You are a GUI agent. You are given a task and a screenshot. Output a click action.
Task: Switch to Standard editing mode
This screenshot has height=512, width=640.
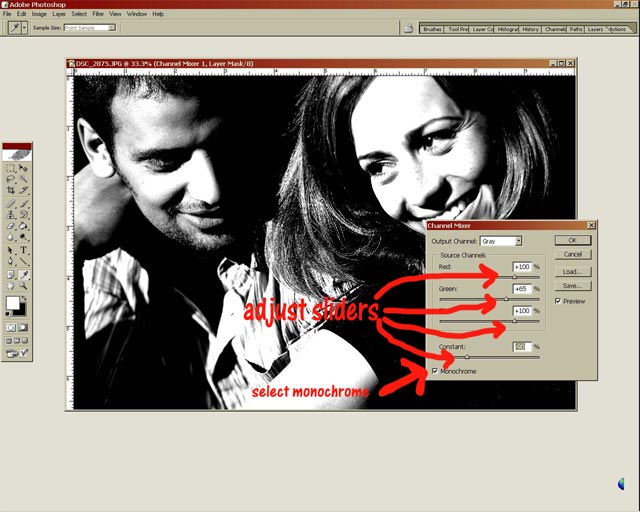(11, 327)
